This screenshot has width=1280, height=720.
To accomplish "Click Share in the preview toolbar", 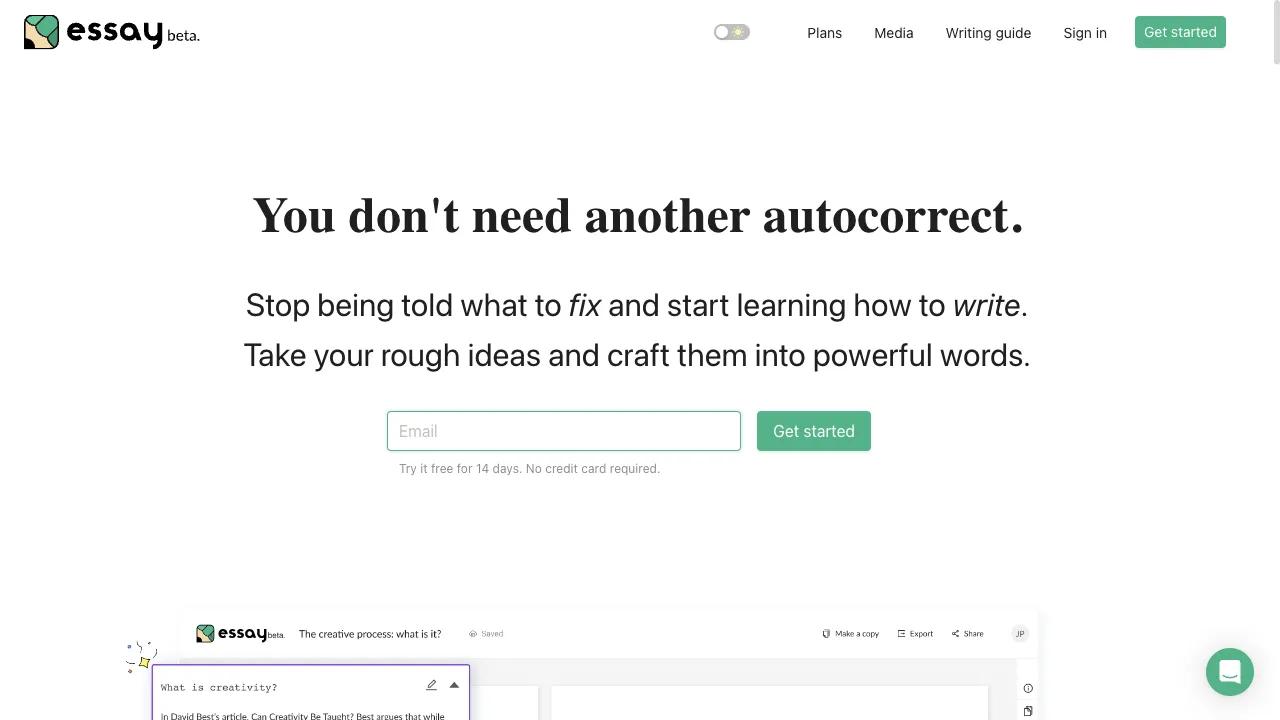I will (968, 633).
